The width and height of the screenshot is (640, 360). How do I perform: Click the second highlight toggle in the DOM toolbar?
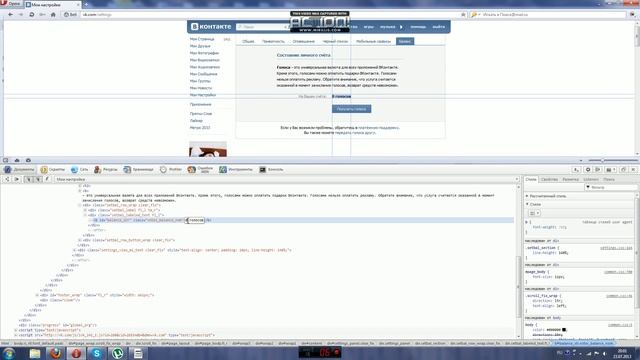[x=38, y=179]
